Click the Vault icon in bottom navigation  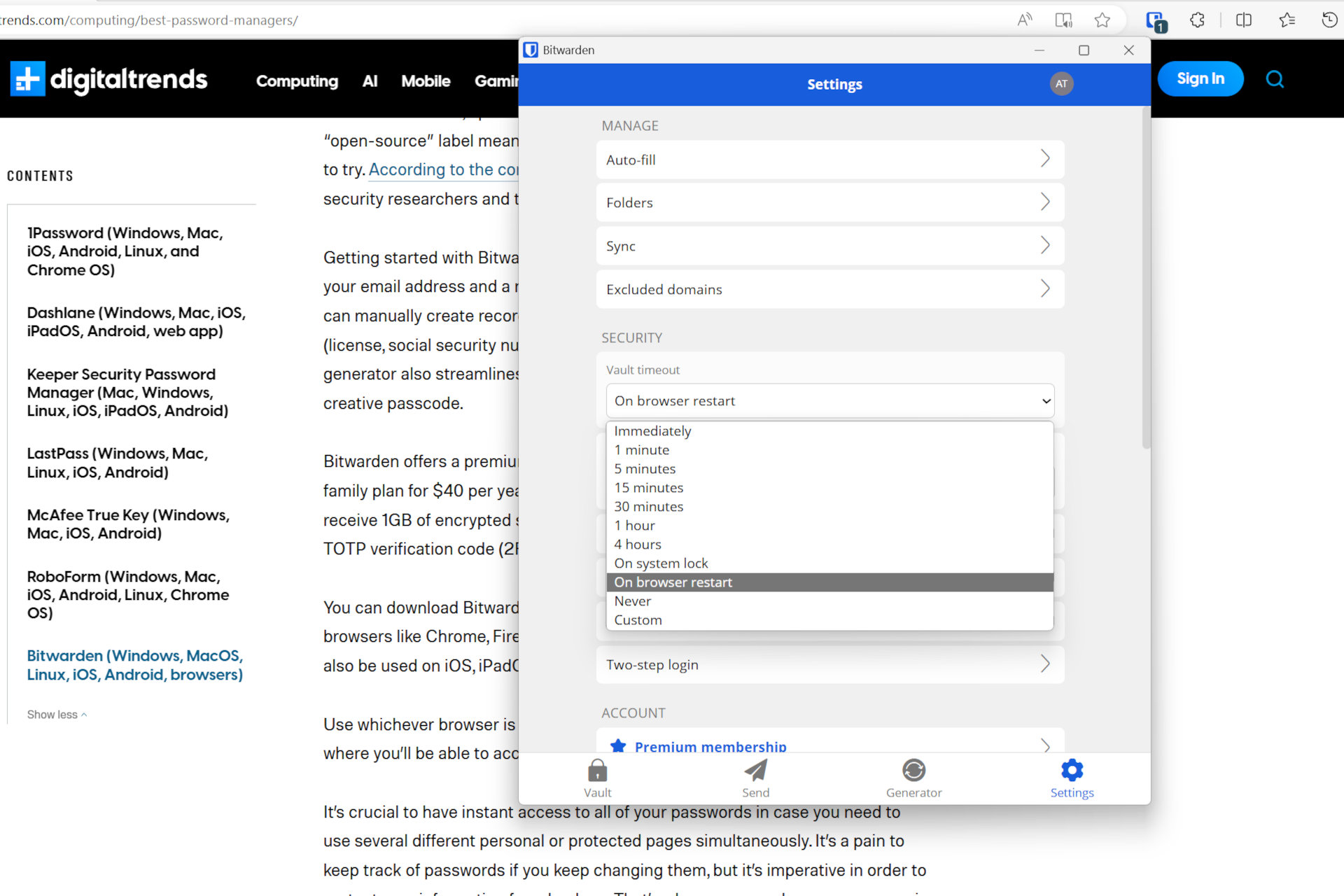tap(597, 778)
